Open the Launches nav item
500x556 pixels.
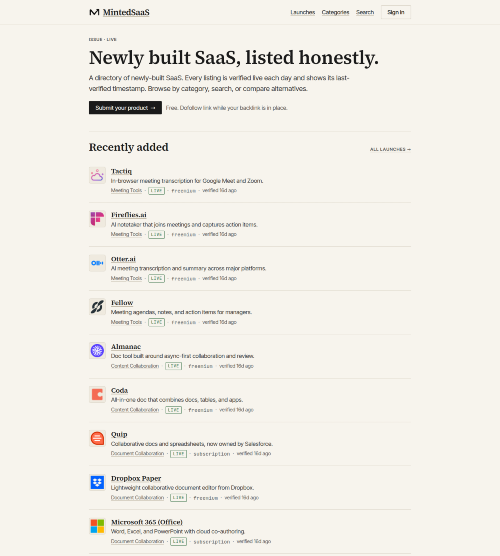pos(302,12)
